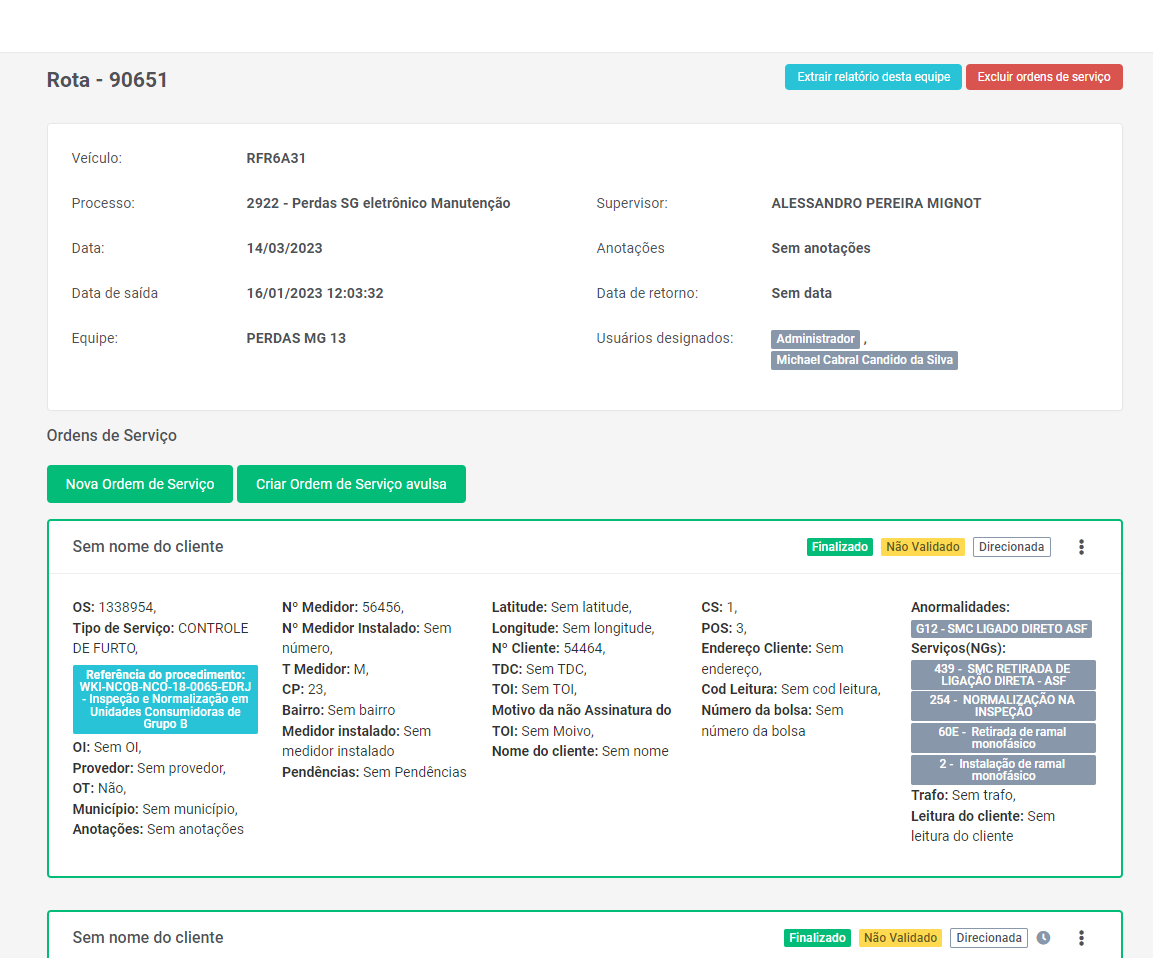Click 2 - Instalação de ramal monofásico tag

(1003, 770)
